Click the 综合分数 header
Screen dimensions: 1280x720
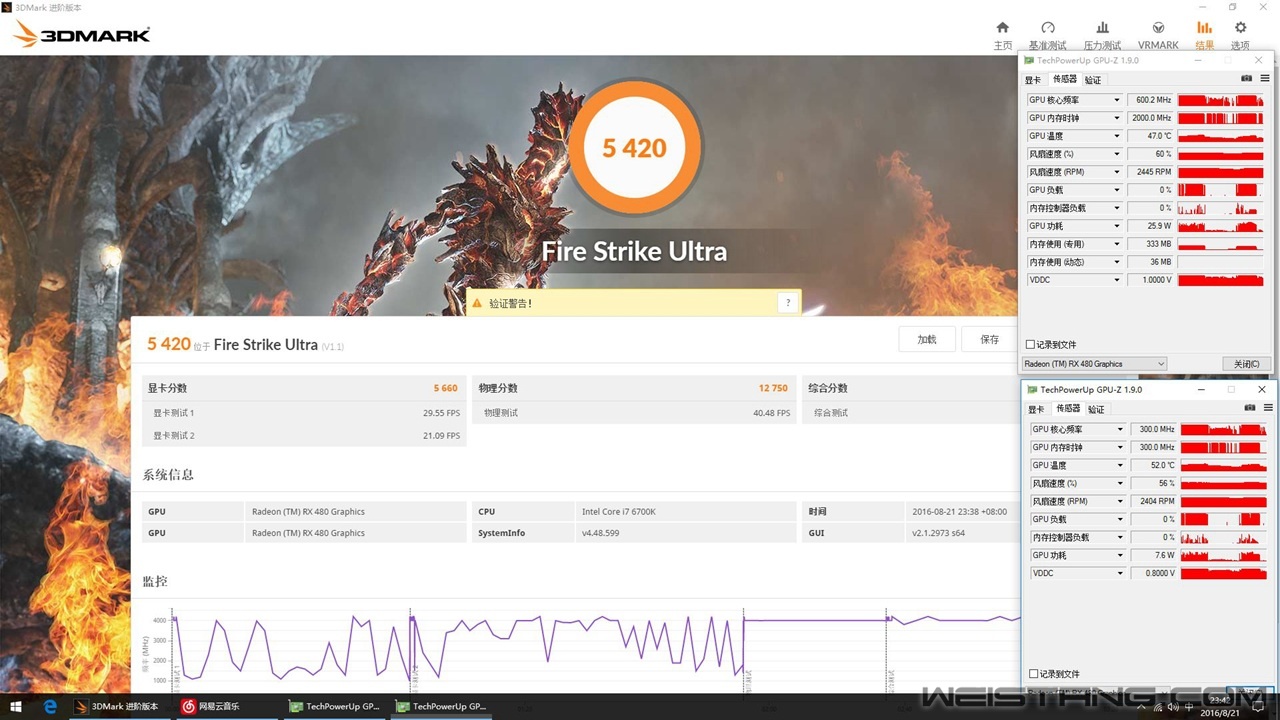(x=828, y=388)
